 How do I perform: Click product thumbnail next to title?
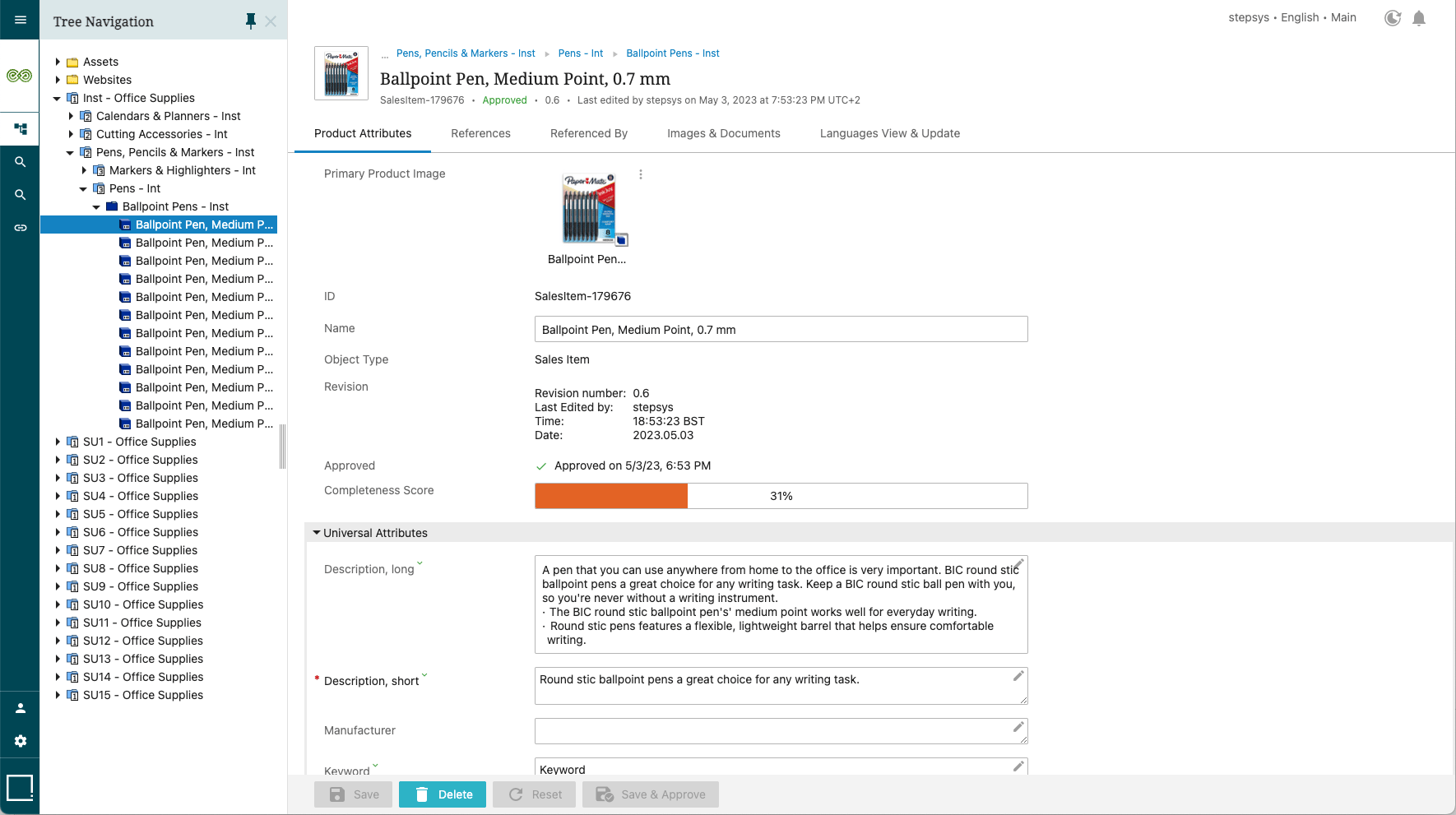[x=341, y=73]
